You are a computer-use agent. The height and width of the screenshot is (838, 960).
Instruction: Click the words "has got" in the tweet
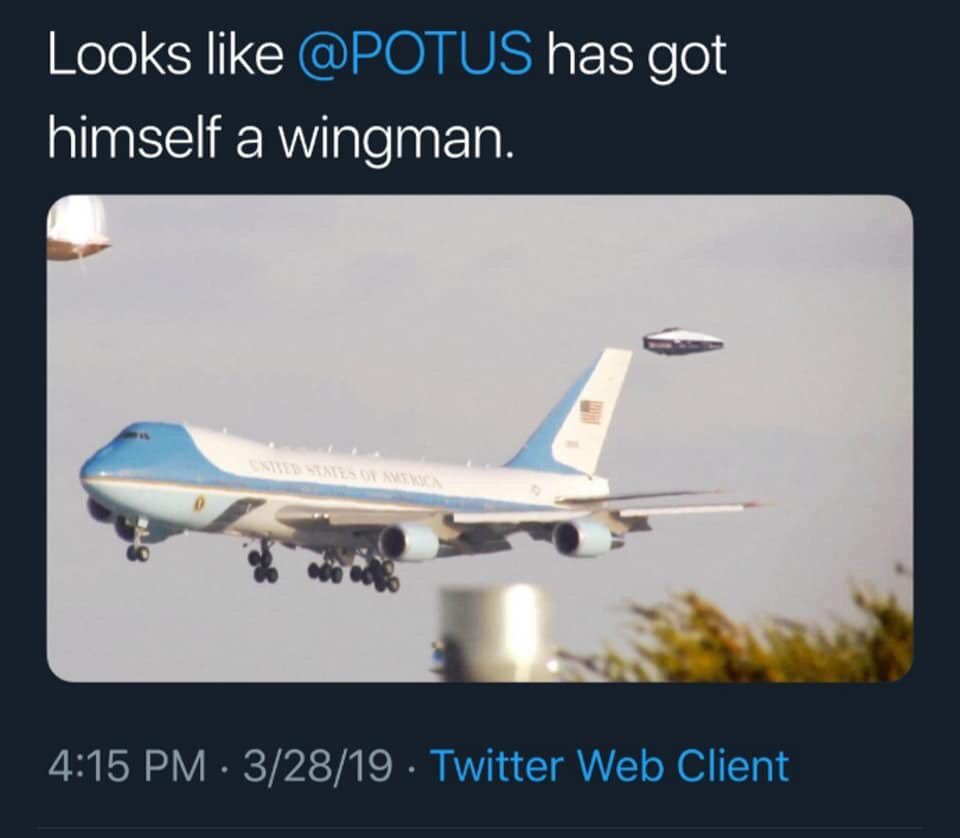point(637,58)
